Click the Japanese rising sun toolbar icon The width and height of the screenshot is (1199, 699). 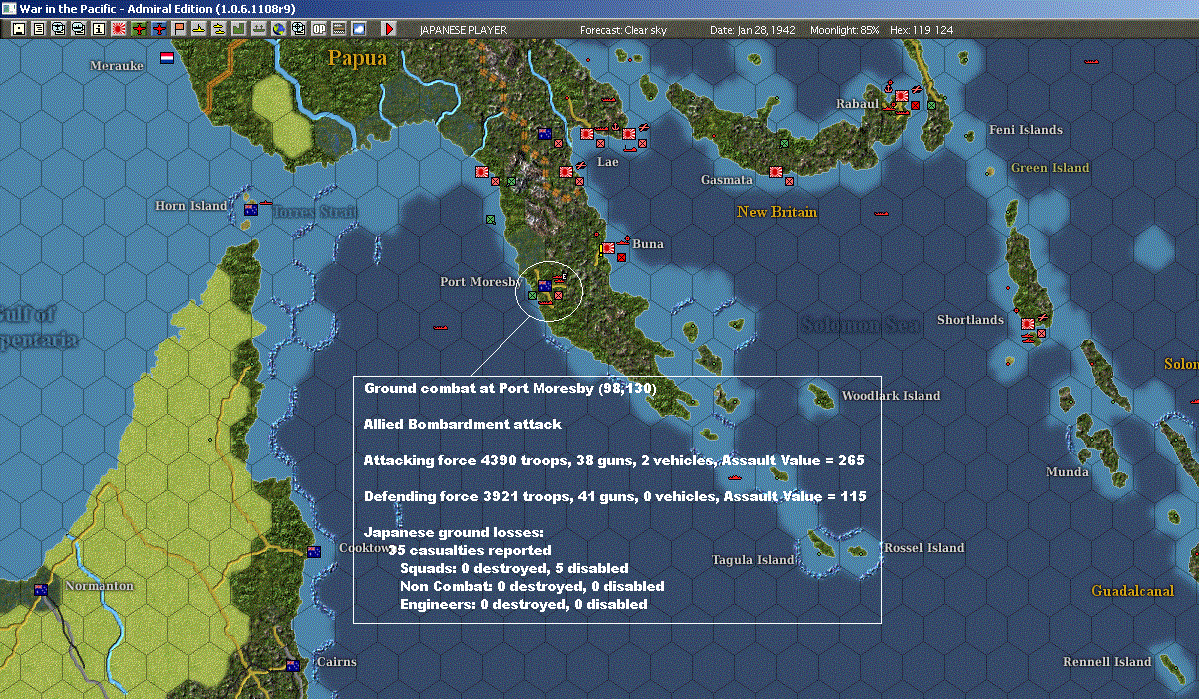tap(119, 29)
